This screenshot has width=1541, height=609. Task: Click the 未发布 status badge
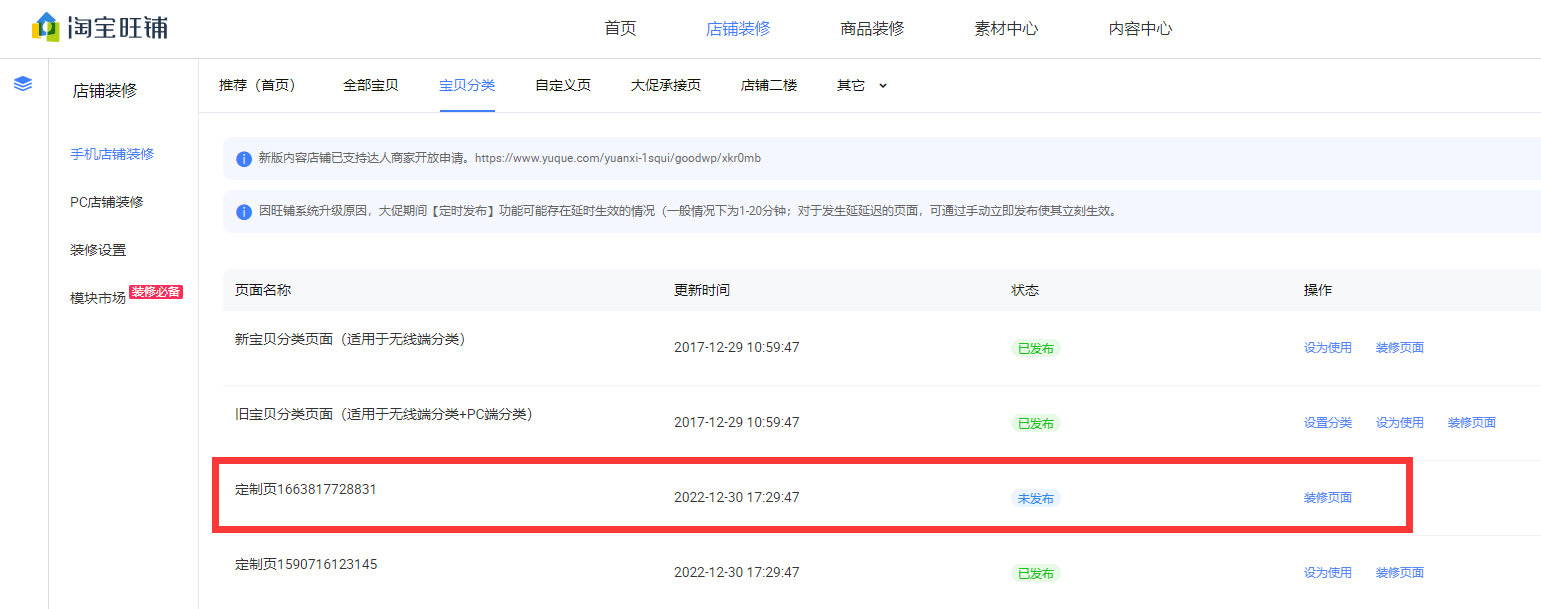point(1035,498)
